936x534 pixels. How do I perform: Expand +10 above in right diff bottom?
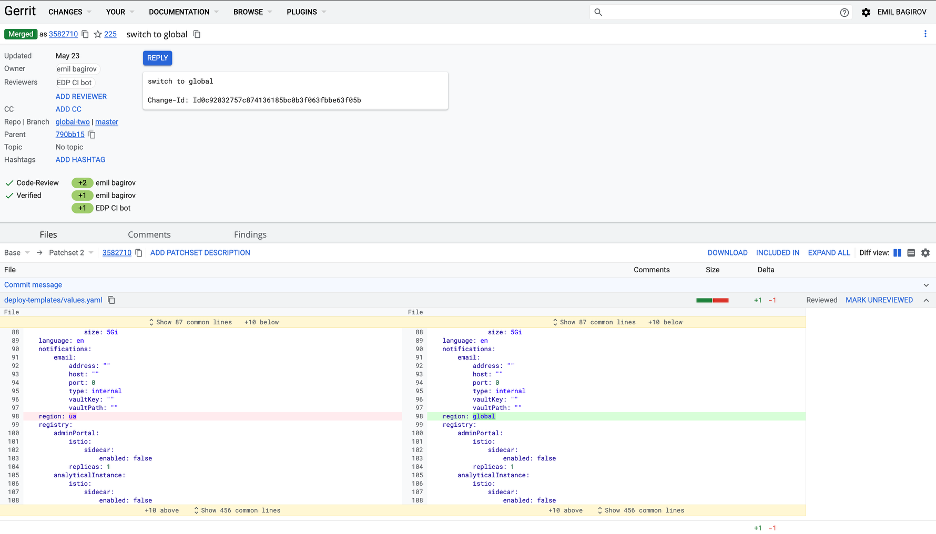[565, 511]
